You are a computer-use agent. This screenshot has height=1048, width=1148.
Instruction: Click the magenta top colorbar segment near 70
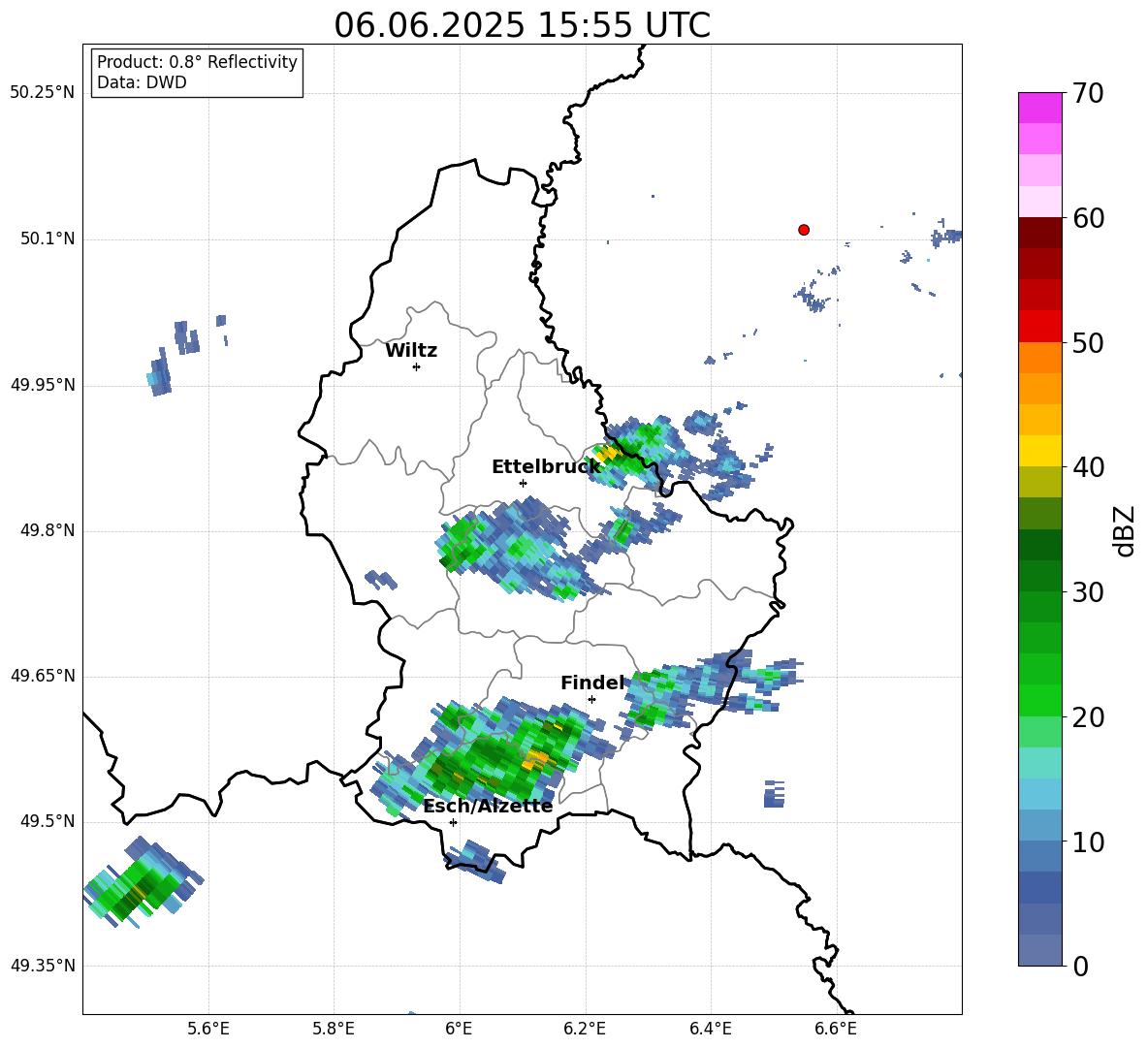point(1039,108)
